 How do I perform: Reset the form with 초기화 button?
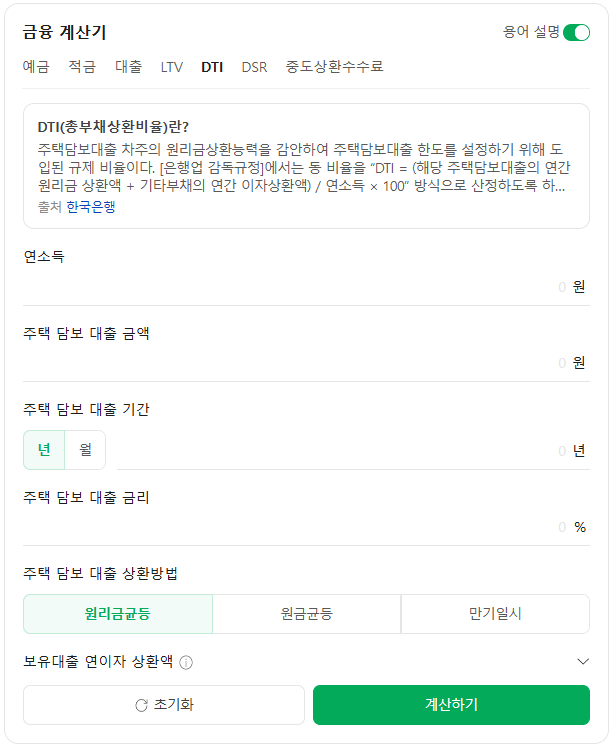tap(164, 705)
